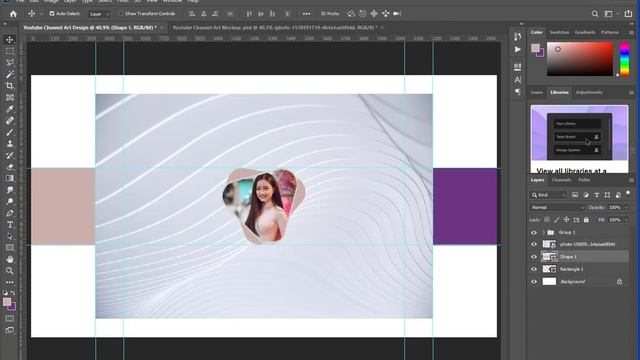Image resolution: width=640 pixels, height=360 pixels.
Task: Toggle lock transparent pixels
Action: [547, 220]
